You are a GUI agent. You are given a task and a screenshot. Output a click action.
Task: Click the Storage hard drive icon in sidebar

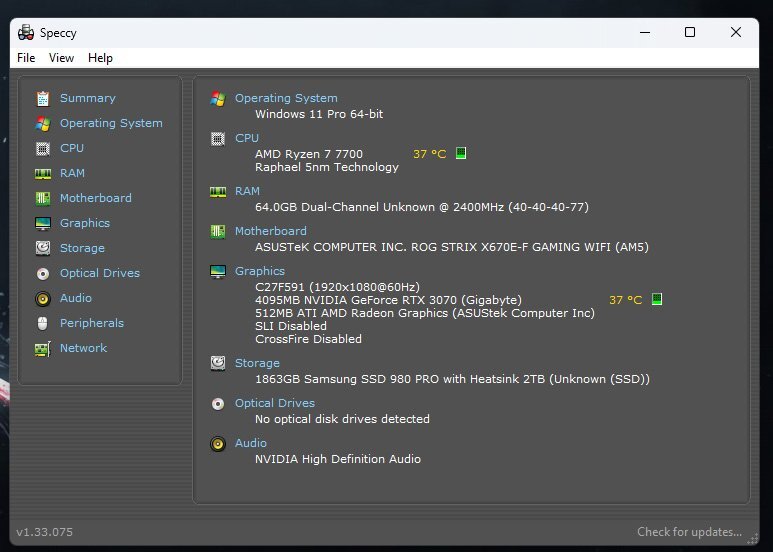tap(43, 248)
